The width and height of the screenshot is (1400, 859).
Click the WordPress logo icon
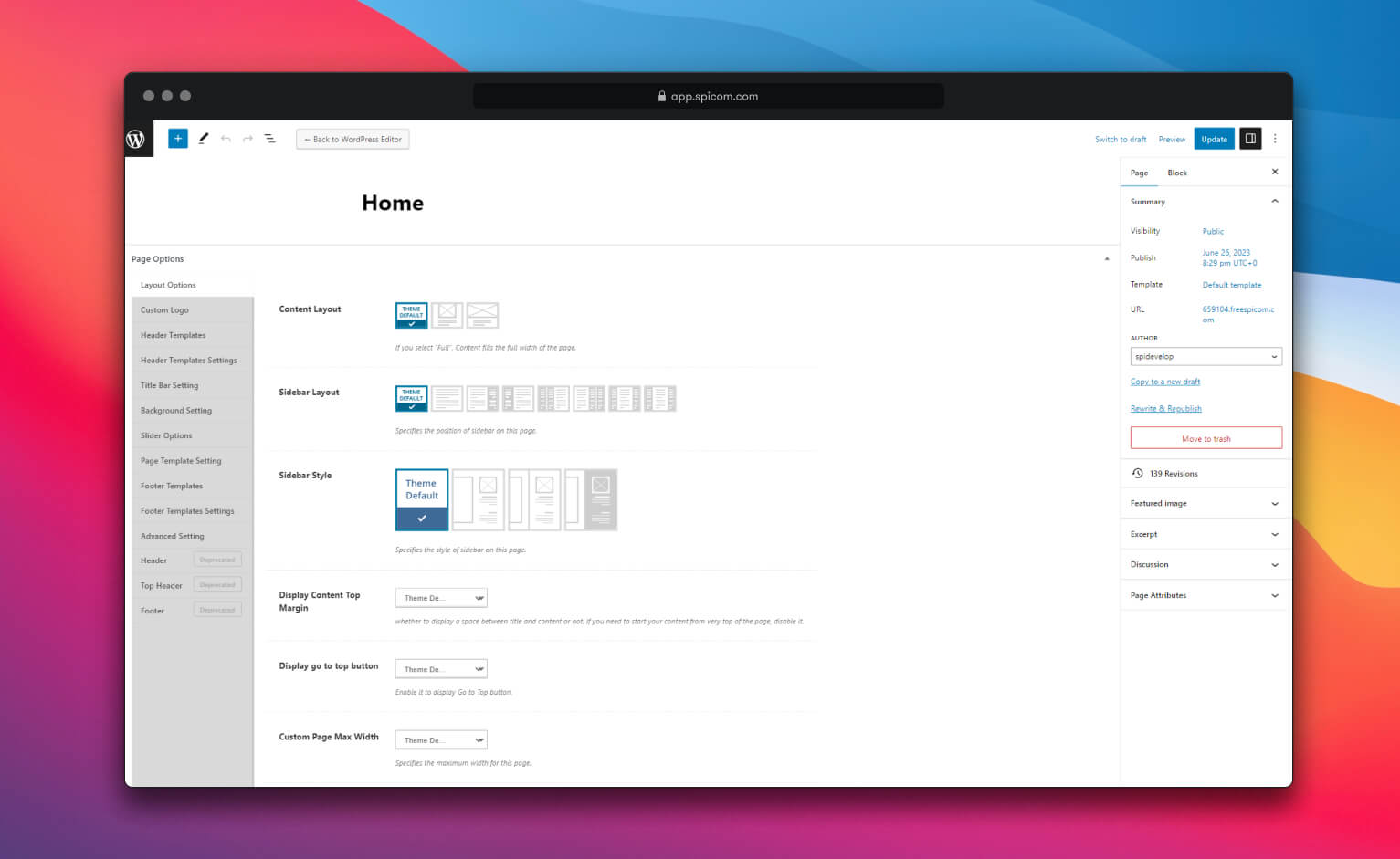[x=136, y=139]
